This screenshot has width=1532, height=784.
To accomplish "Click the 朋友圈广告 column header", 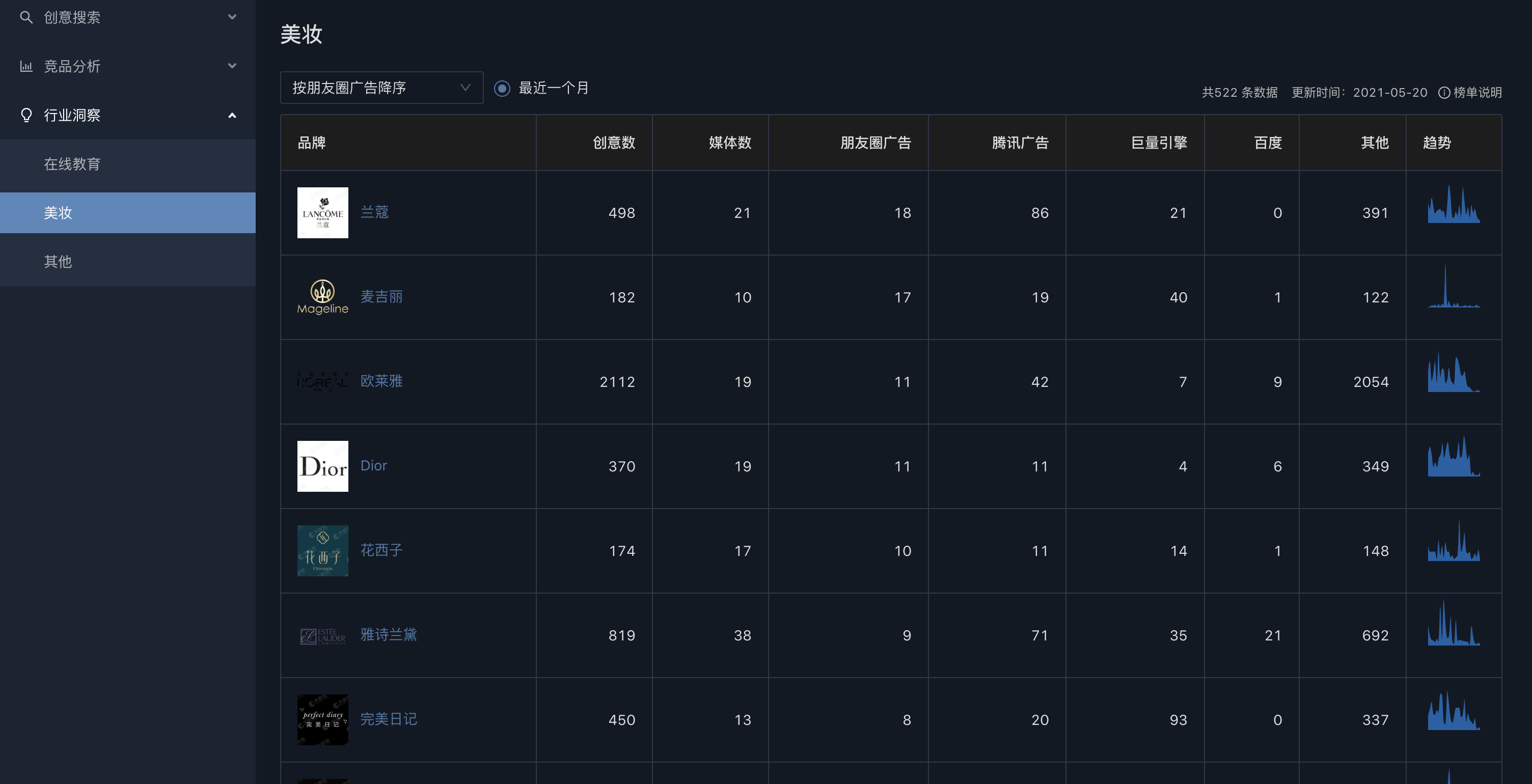I will pyautogui.click(x=875, y=143).
